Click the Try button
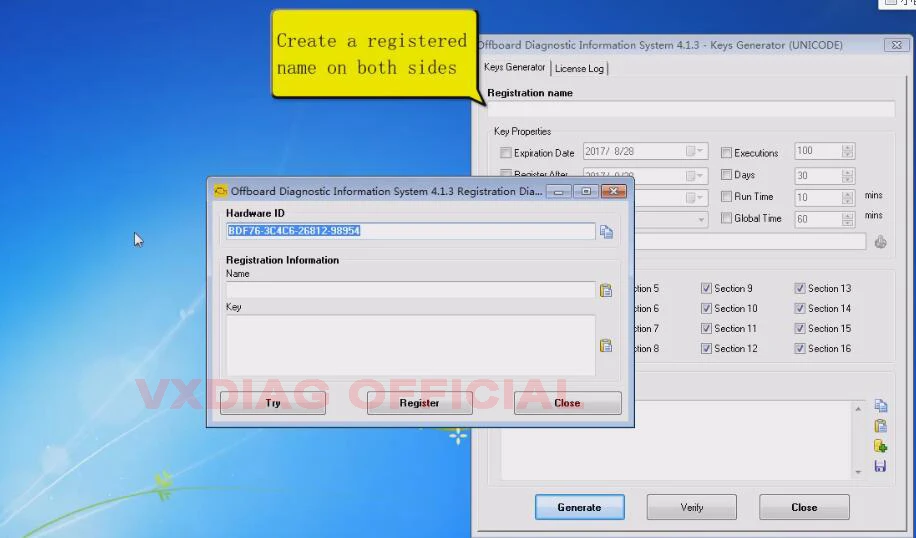916x538 pixels. click(273, 403)
